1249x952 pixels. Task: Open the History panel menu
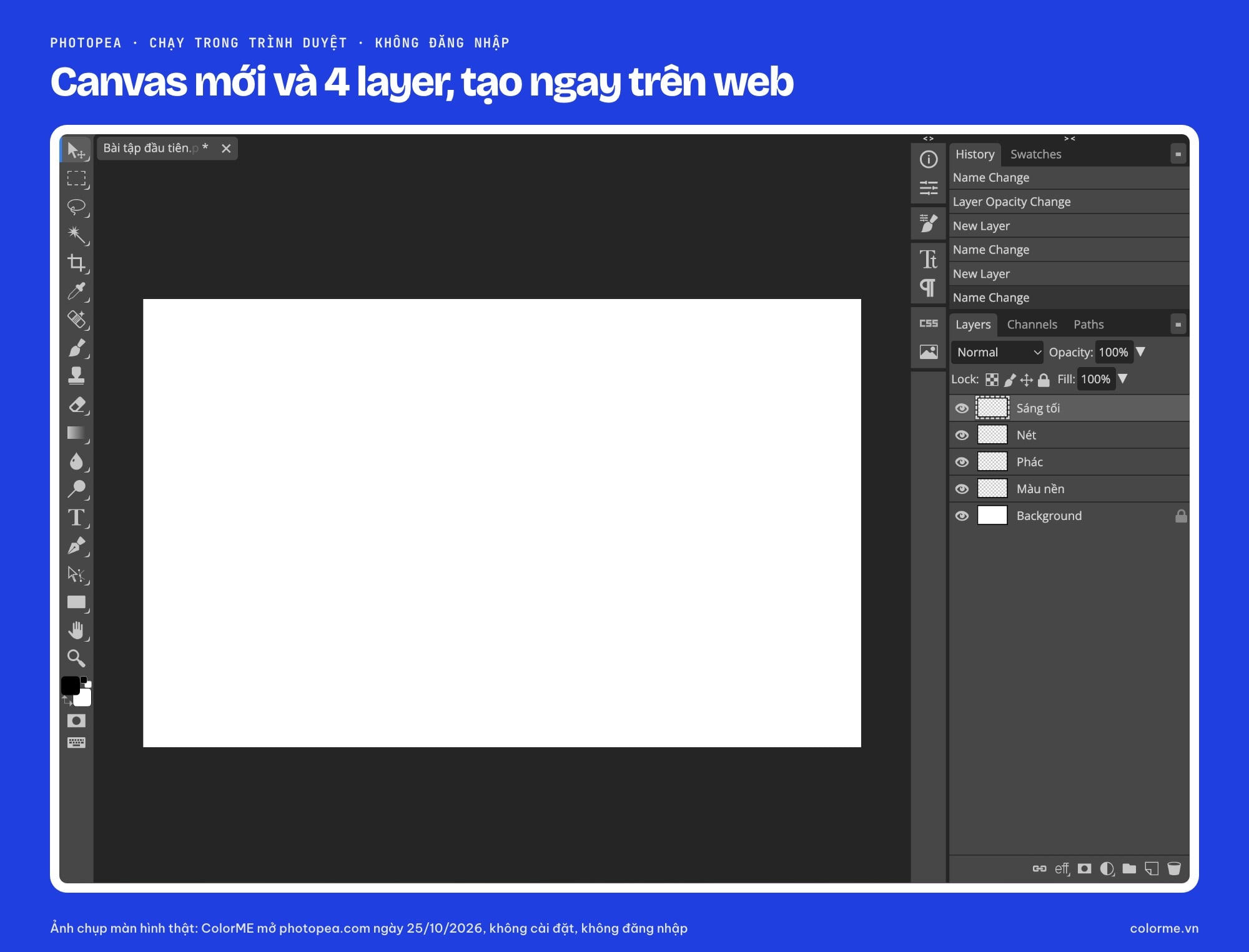(x=1178, y=154)
